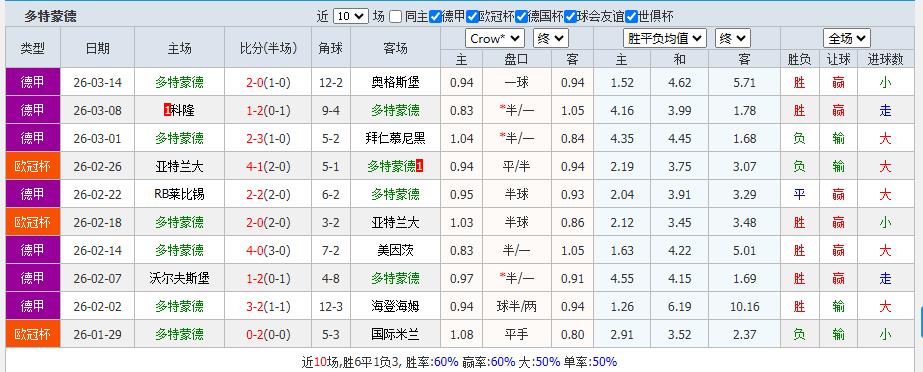Click home odds value 4.55
This screenshot has height=372, width=923.
click(622, 278)
